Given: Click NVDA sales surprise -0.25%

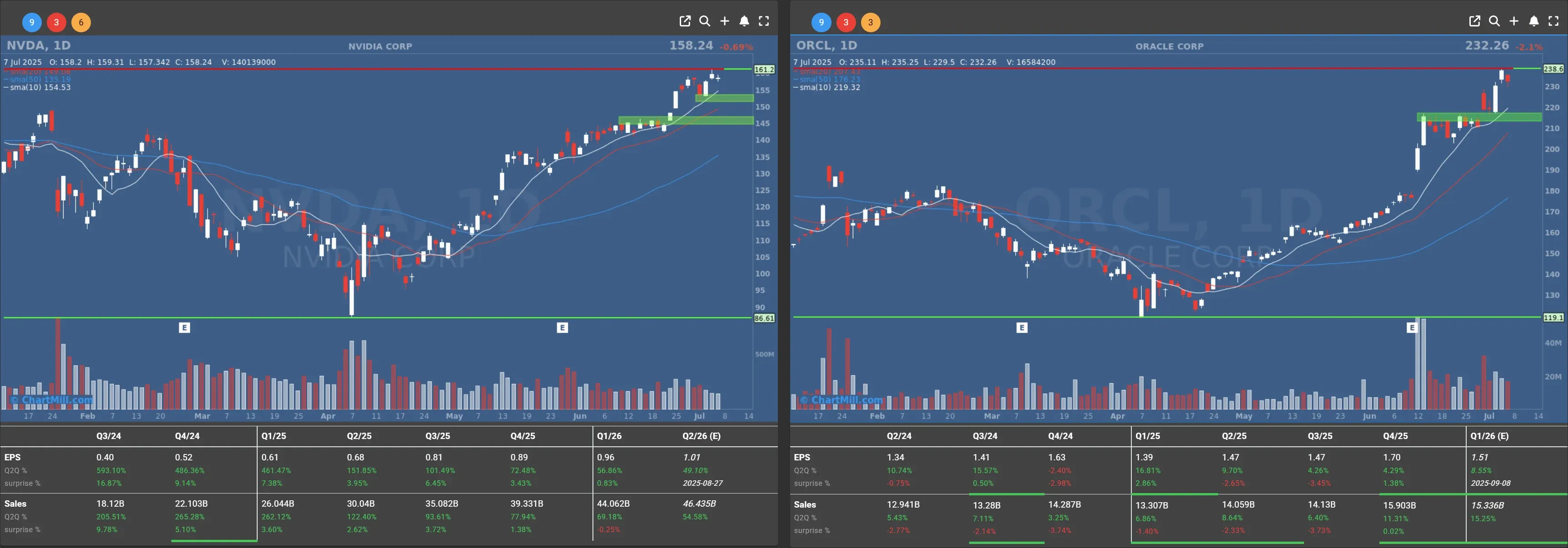Looking at the screenshot, I should click(608, 530).
